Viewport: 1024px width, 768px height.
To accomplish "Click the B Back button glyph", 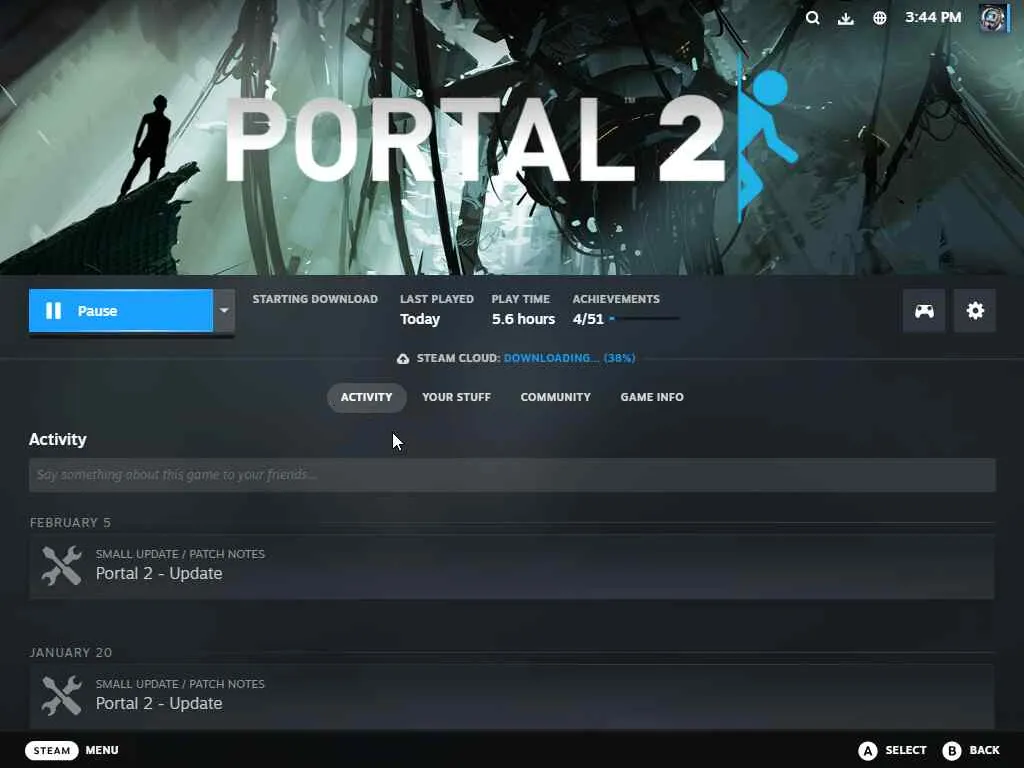I will click(952, 750).
